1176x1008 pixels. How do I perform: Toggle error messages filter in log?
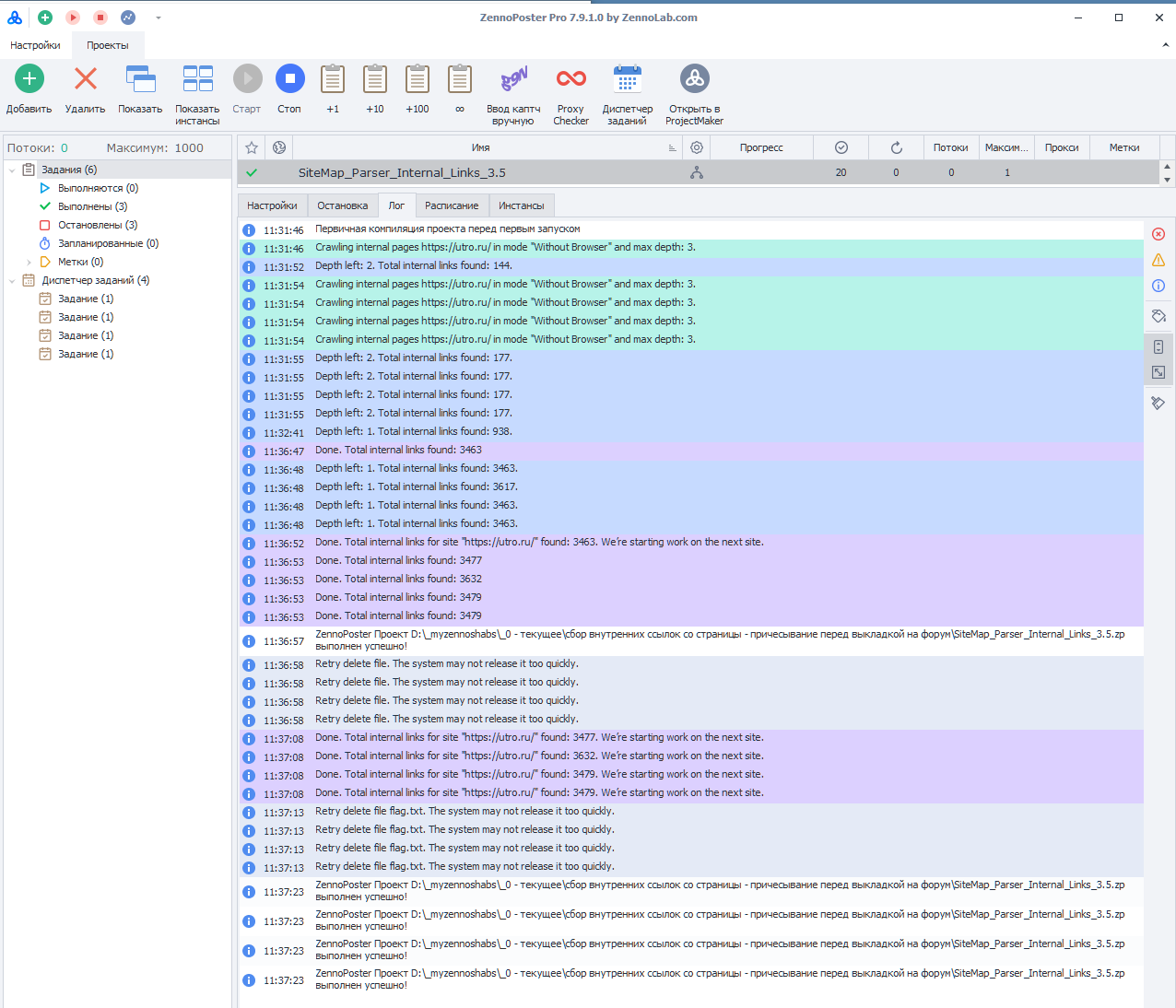click(x=1158, y=234)
